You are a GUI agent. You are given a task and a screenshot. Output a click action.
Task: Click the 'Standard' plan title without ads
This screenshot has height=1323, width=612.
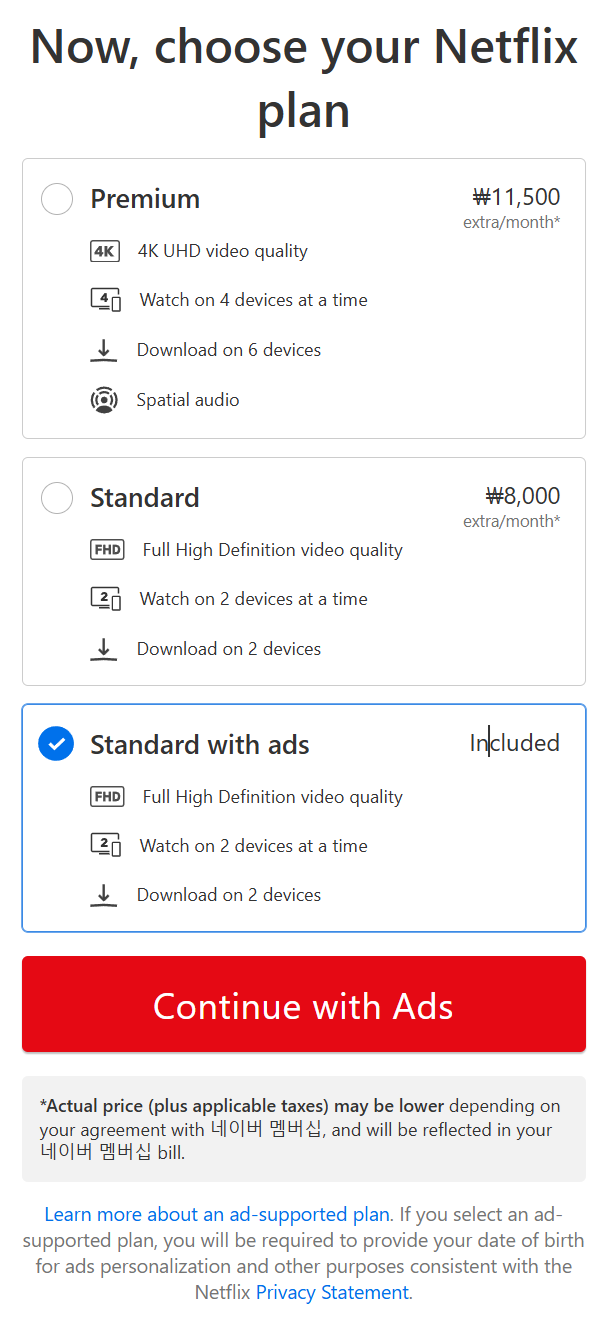coord(145,498)
